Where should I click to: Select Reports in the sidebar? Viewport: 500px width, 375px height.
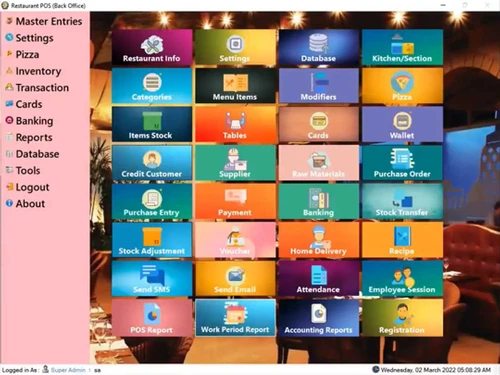29,137
